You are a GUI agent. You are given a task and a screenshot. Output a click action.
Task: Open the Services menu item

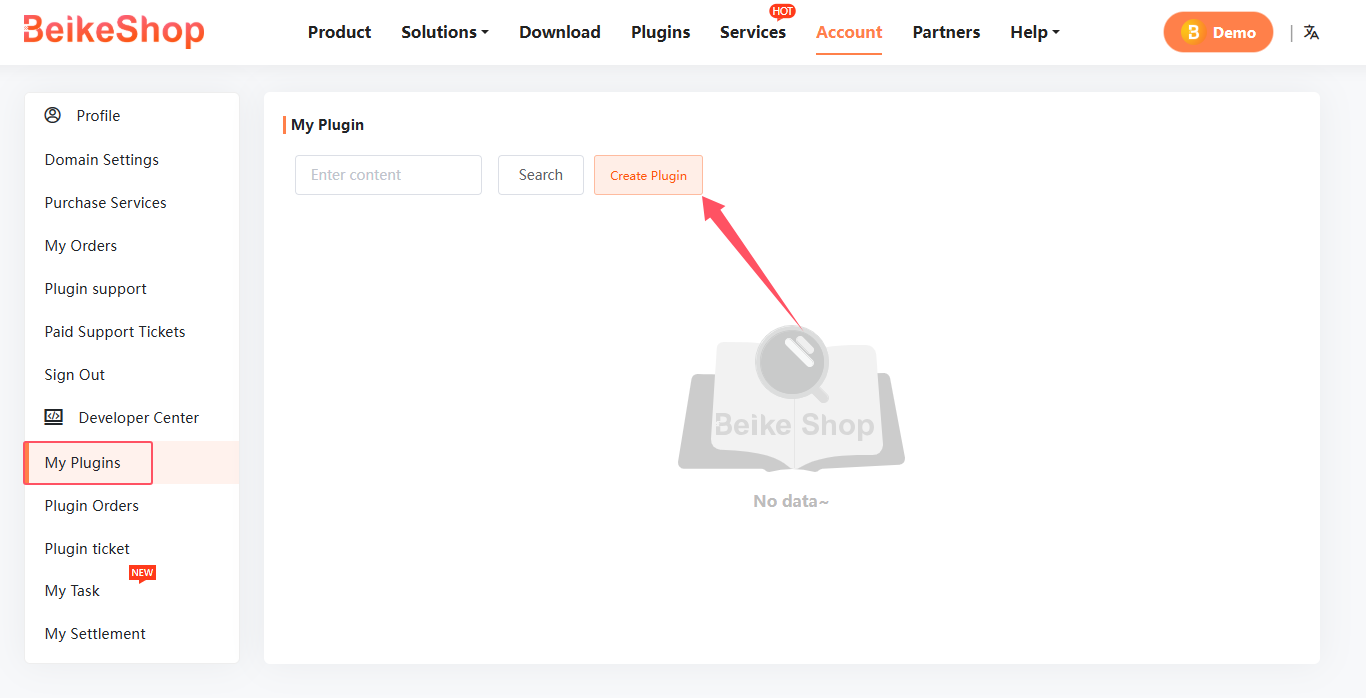point(753,32)
